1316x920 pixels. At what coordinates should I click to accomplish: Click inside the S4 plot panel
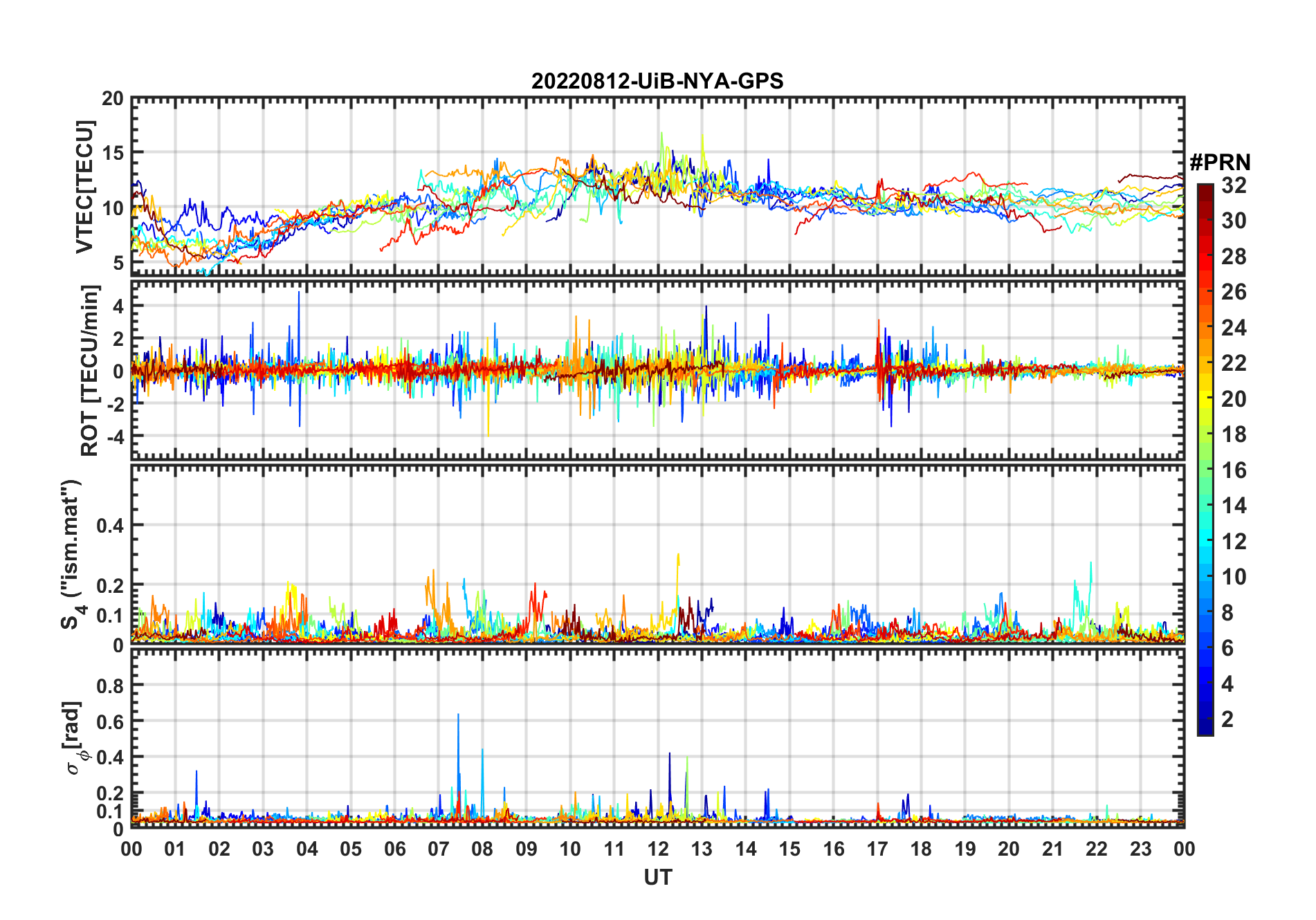pos(658,554)
